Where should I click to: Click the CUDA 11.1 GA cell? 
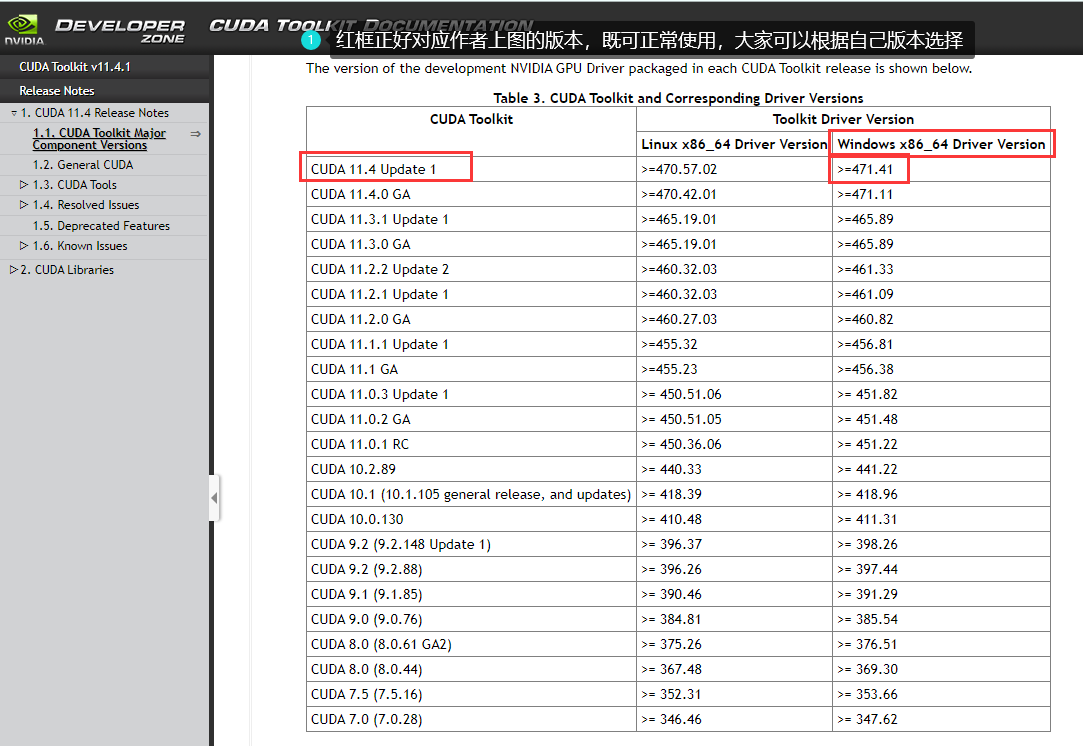tap(471, 369)
